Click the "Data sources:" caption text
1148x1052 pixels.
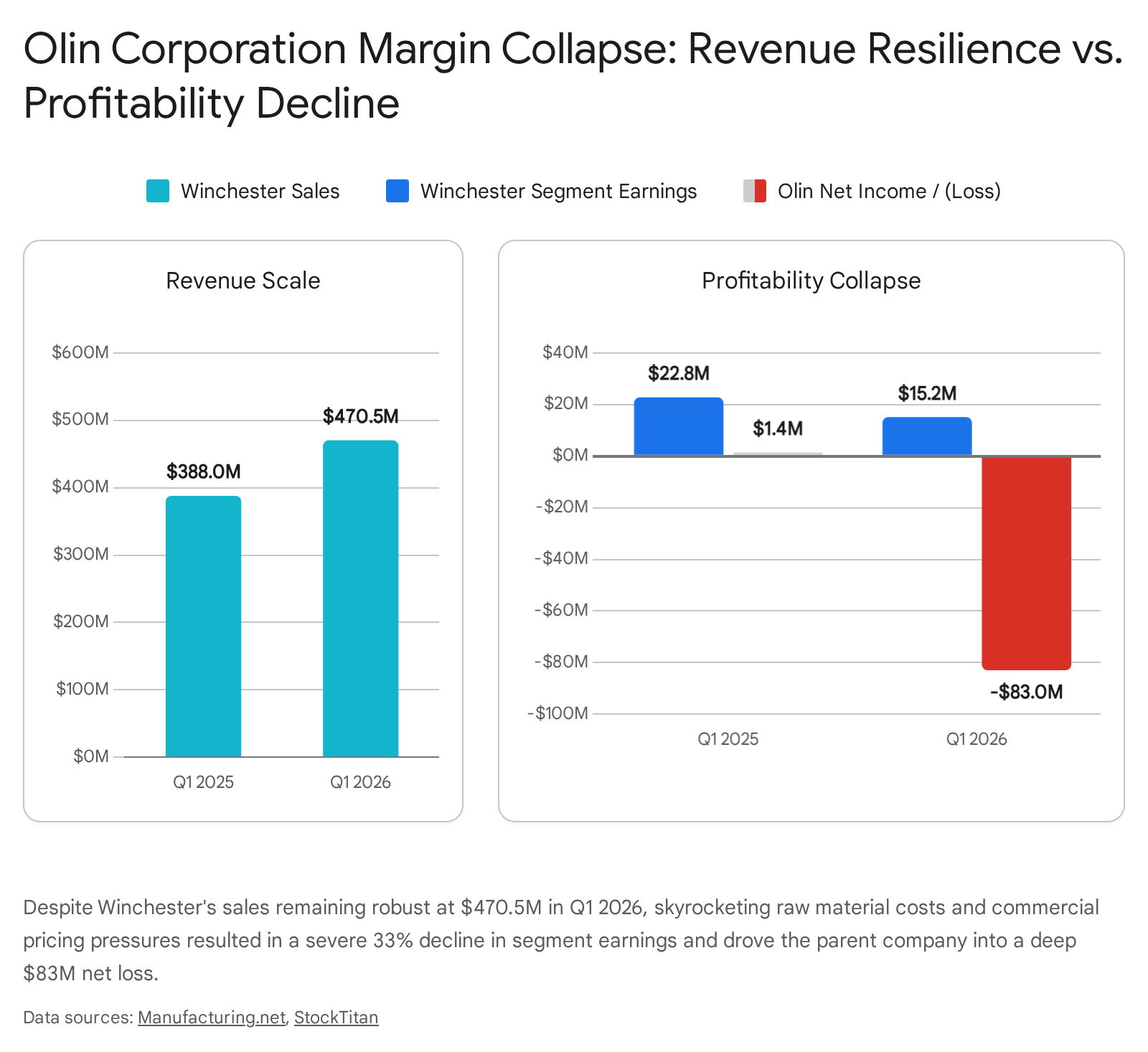pyautogui.click(x=78, y=1018)
